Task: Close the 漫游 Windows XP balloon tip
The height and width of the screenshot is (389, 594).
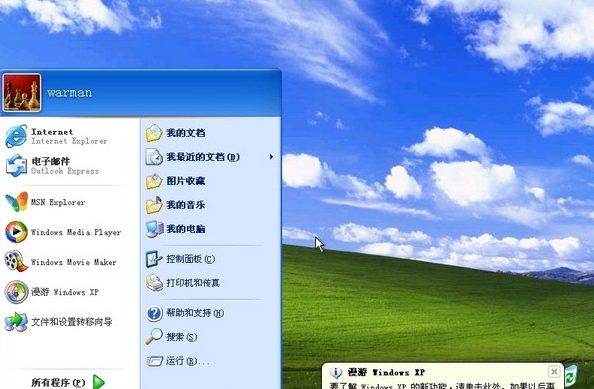Action: pyautogui.click(x=554, y=372)
